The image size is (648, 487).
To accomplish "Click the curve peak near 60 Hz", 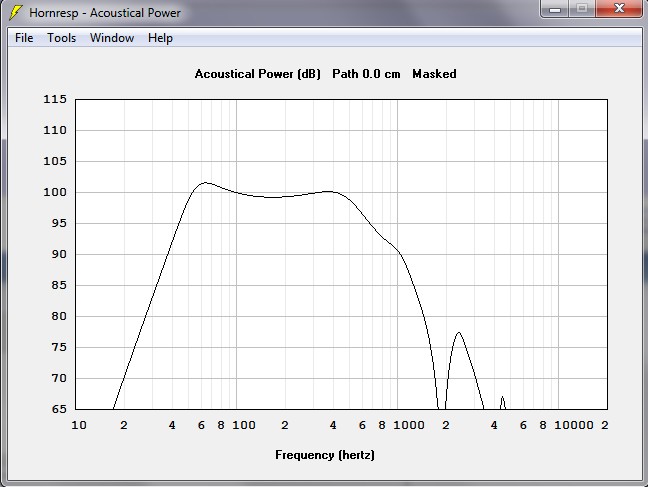I will tap(205, 182).
